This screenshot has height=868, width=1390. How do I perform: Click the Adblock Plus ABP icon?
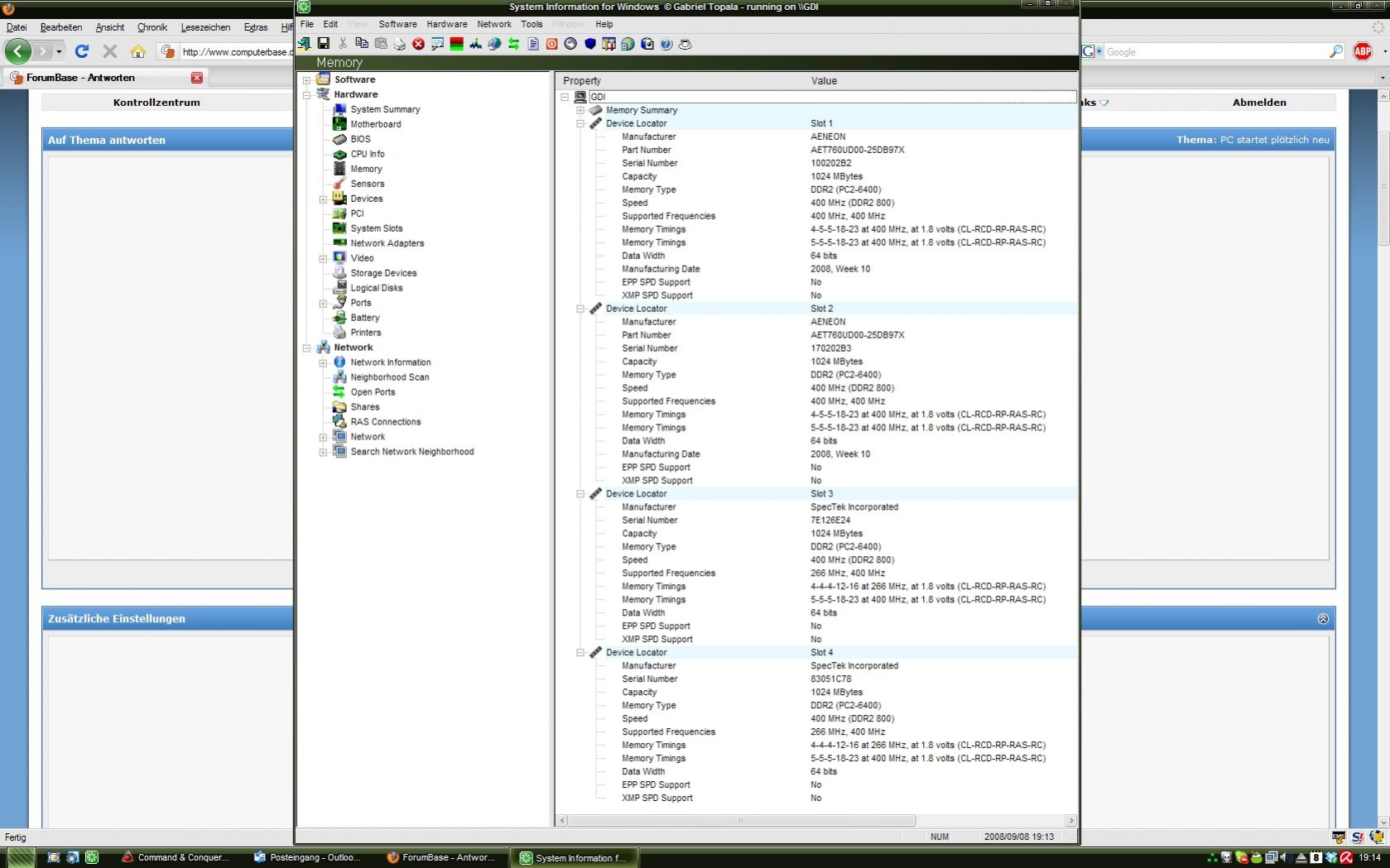[x=1363, y=51]
